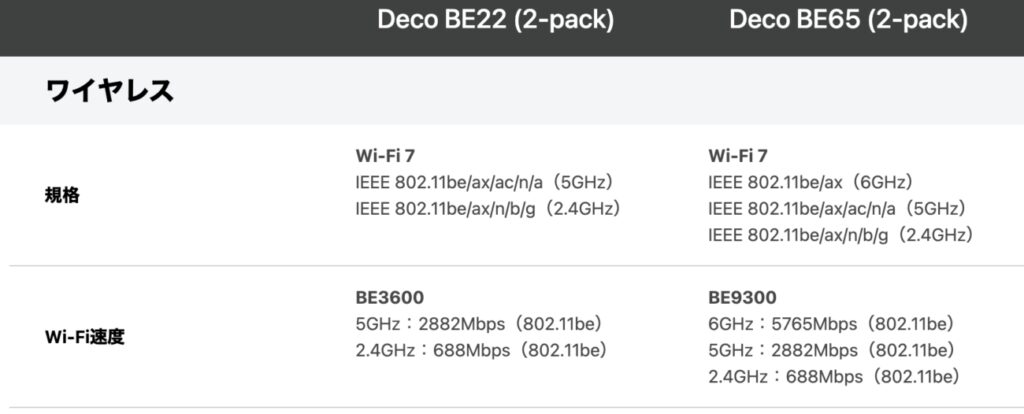Click Wi-Fi 7 text under Deco BE22
Screen dimensions: 1024x414
click(x=387, y=156)
